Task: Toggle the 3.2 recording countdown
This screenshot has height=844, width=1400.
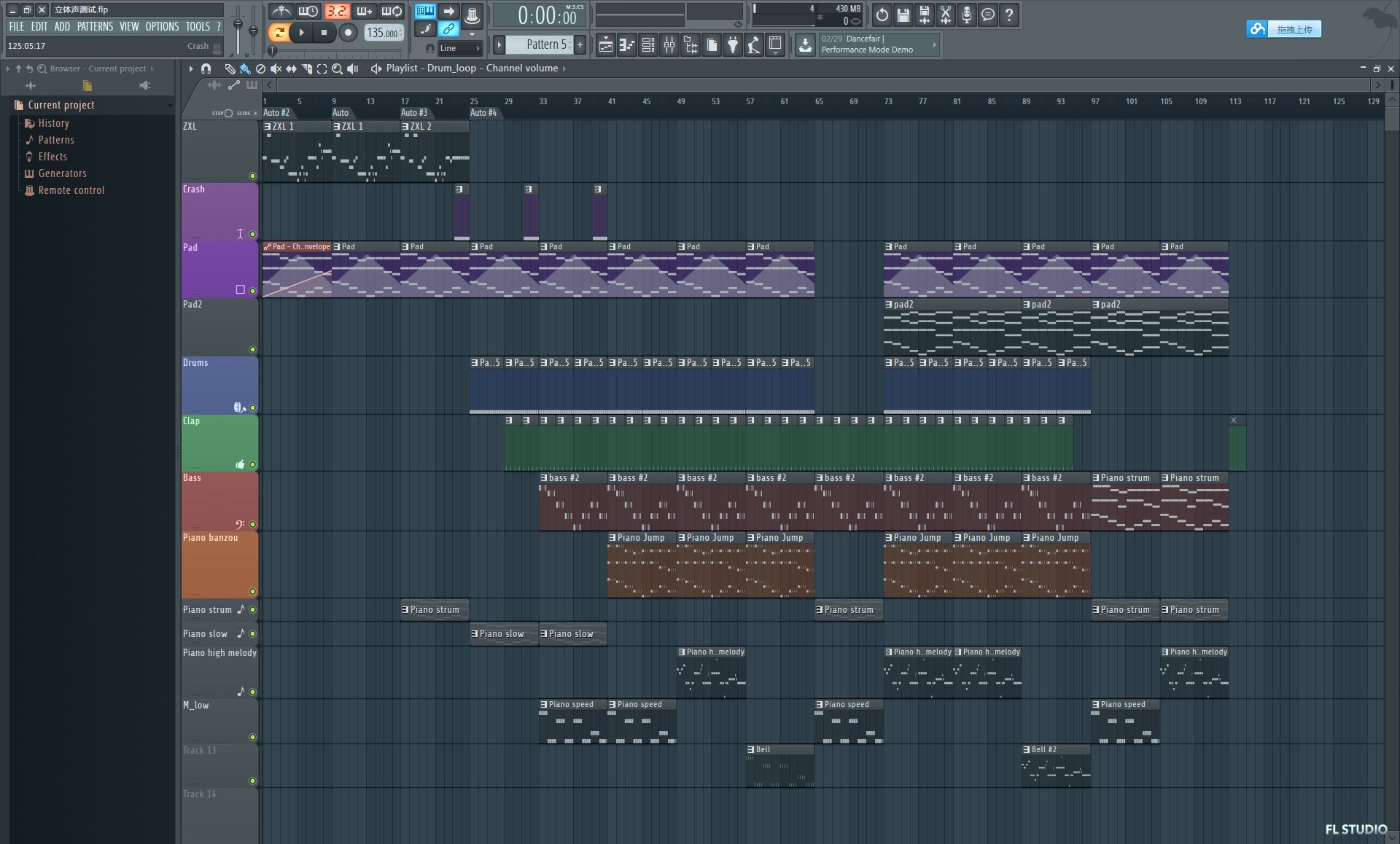Action: click(336, 12)
